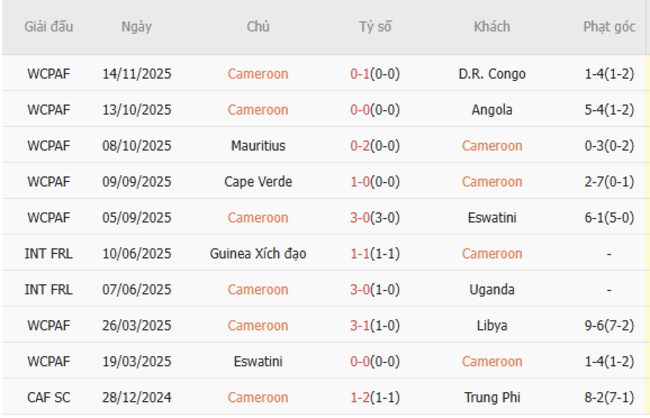Click the 9-6(7-2) corner kick stat
The height and width of the screenshot is (418, 650).
point(609,326)
